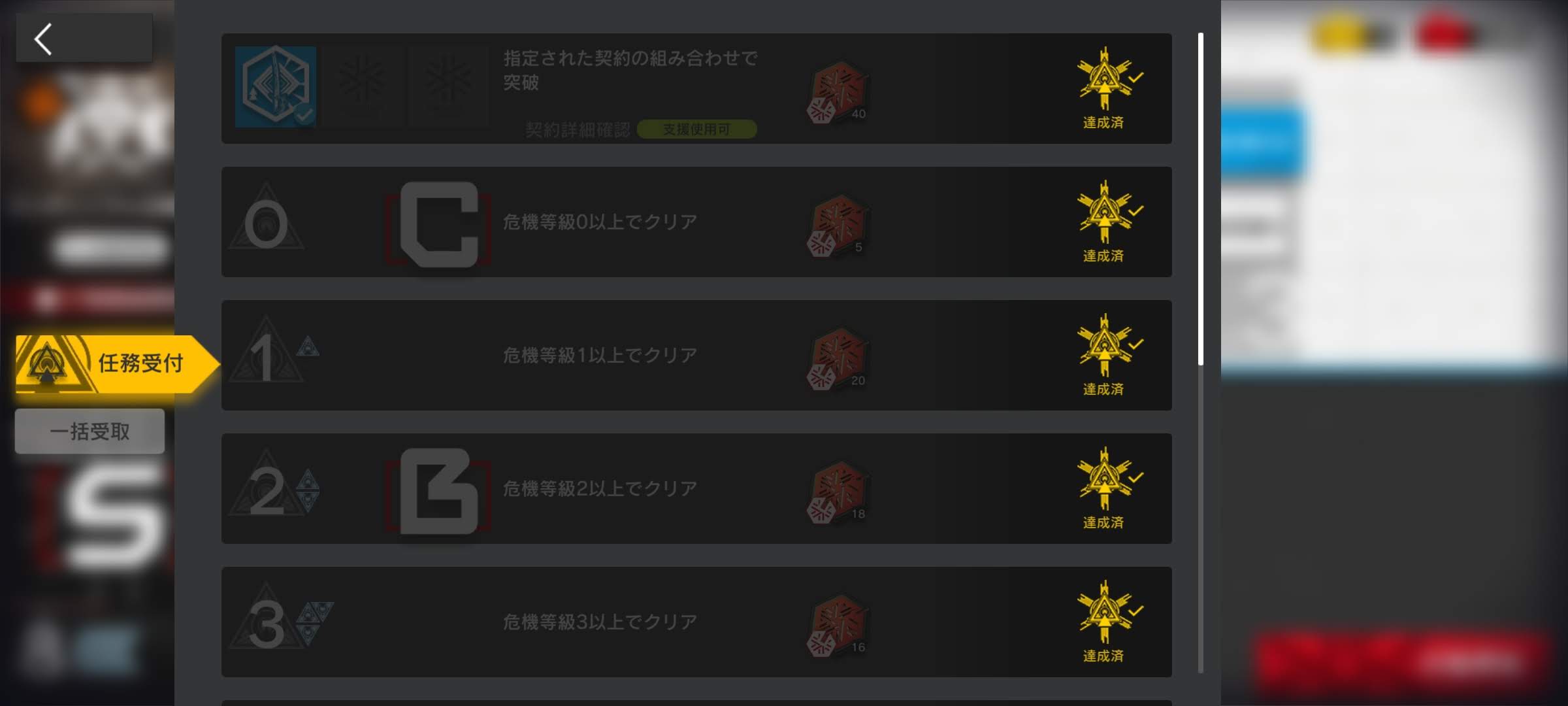Tap the reward token worth 16

838,626
